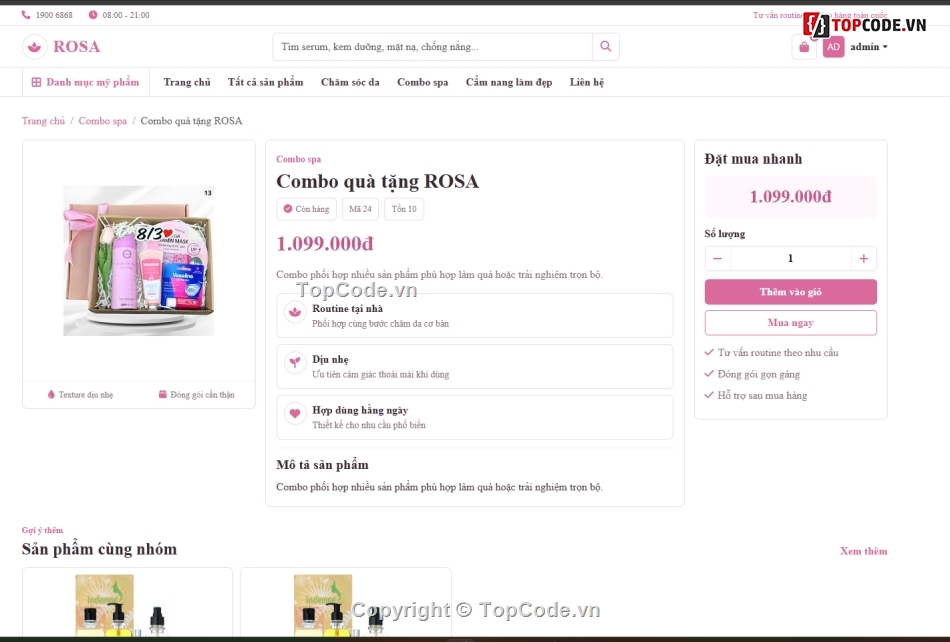
Task: Open the shopping bag cart icon
Action: point(804,47)
